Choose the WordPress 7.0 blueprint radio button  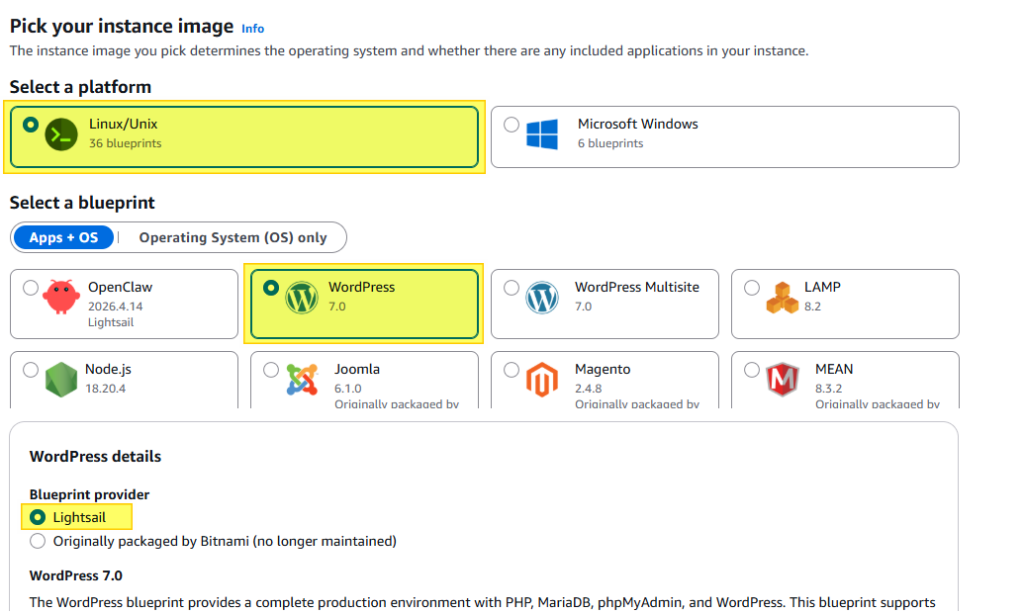coord(270,287)
